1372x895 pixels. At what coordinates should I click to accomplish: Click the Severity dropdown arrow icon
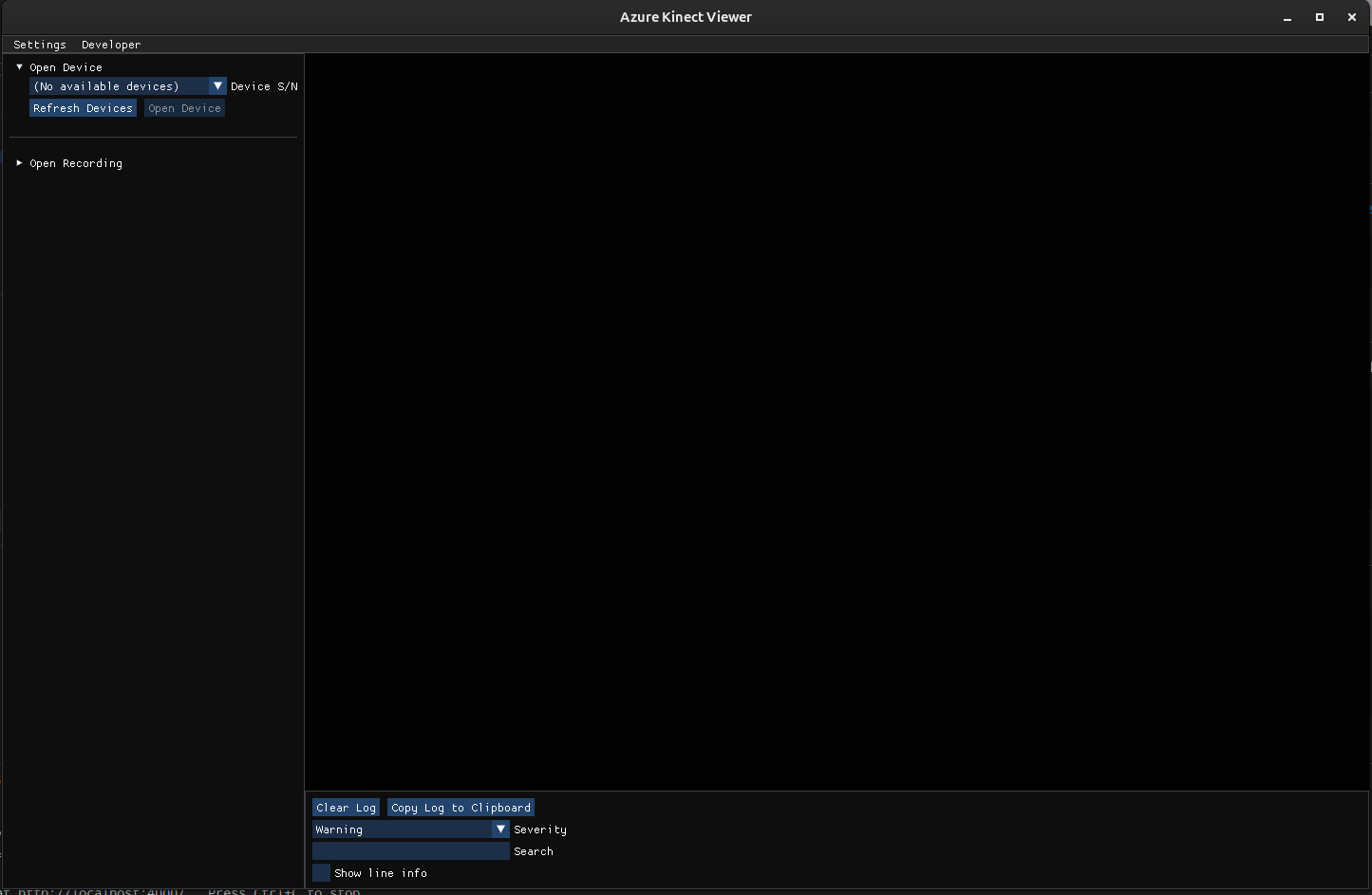500,830
